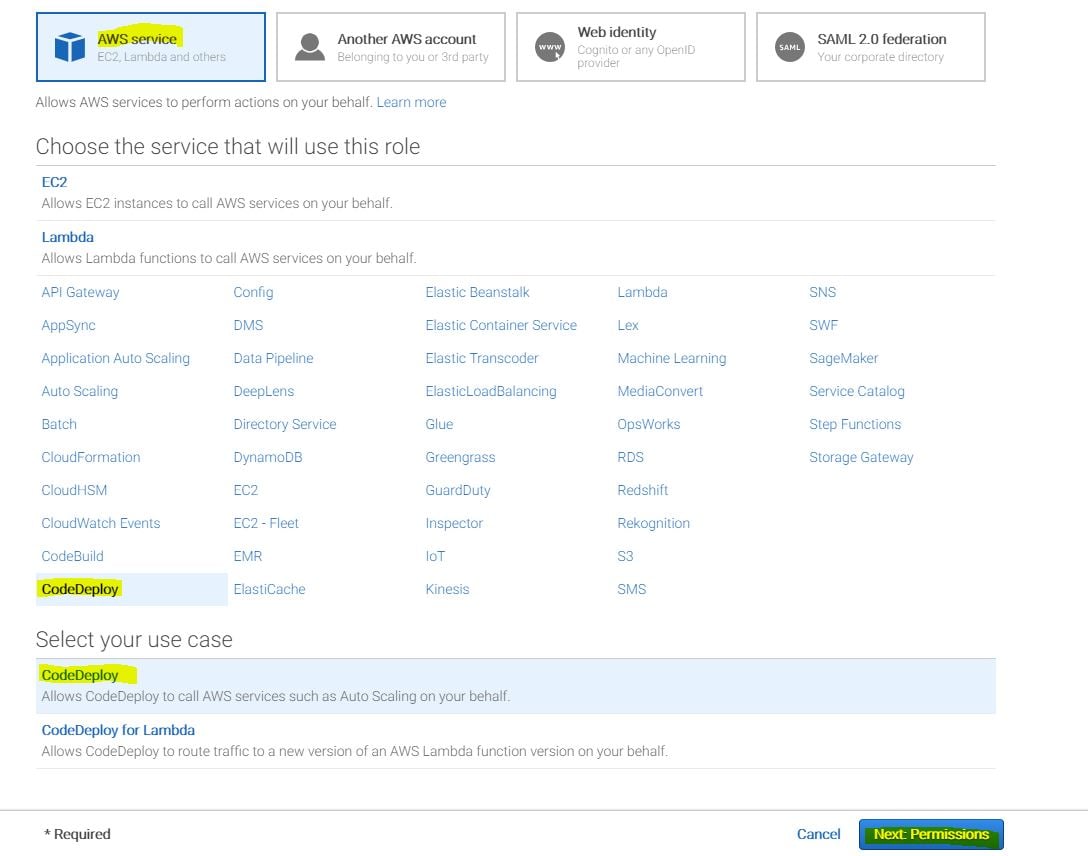
Task: Open the Learn more link
Action: 411,102
